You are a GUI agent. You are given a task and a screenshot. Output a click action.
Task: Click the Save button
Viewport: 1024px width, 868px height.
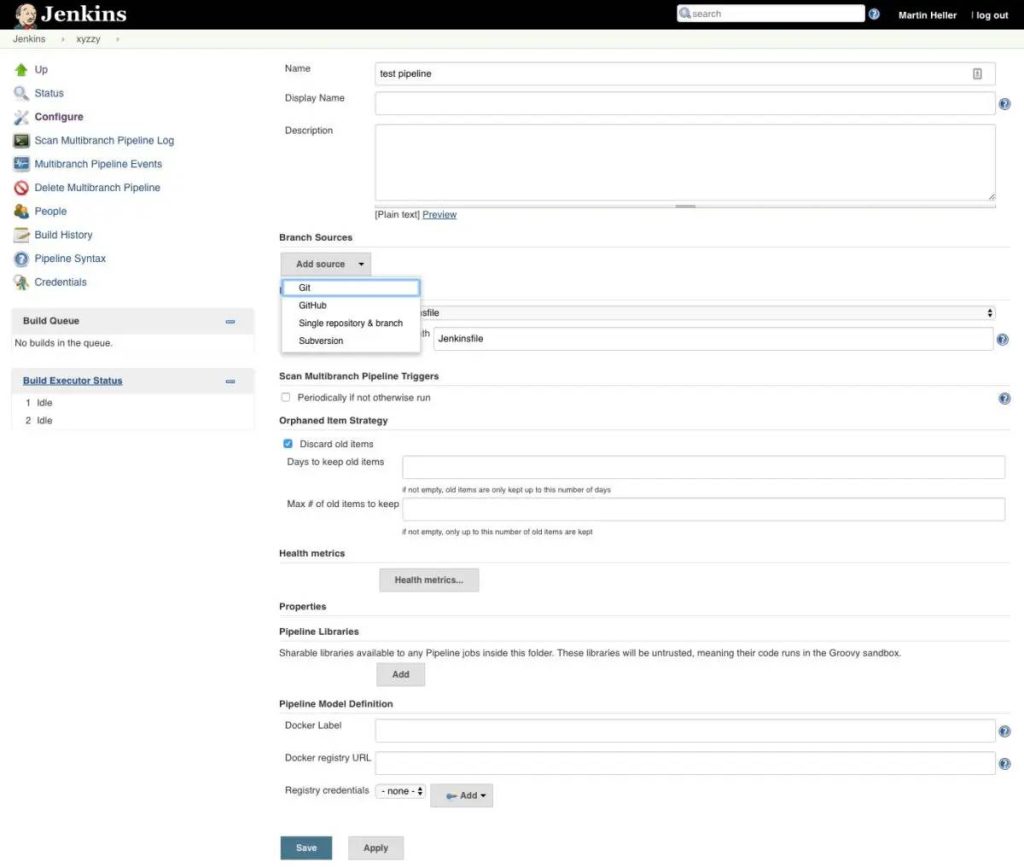coord(305,847)
